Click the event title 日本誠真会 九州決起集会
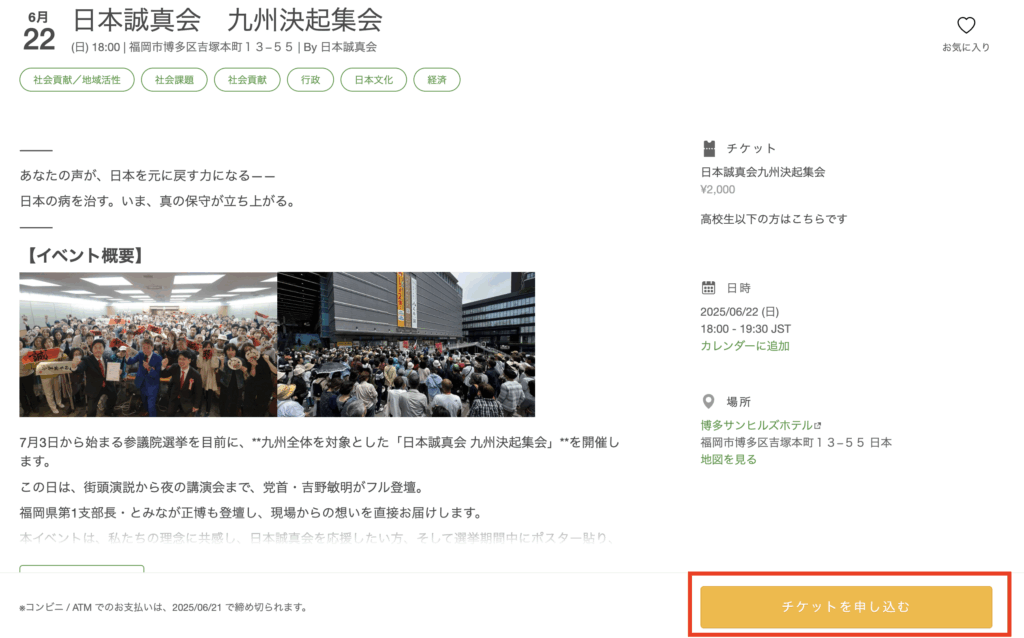This screenshot has height=638, width=1024. tap(227, 20)
